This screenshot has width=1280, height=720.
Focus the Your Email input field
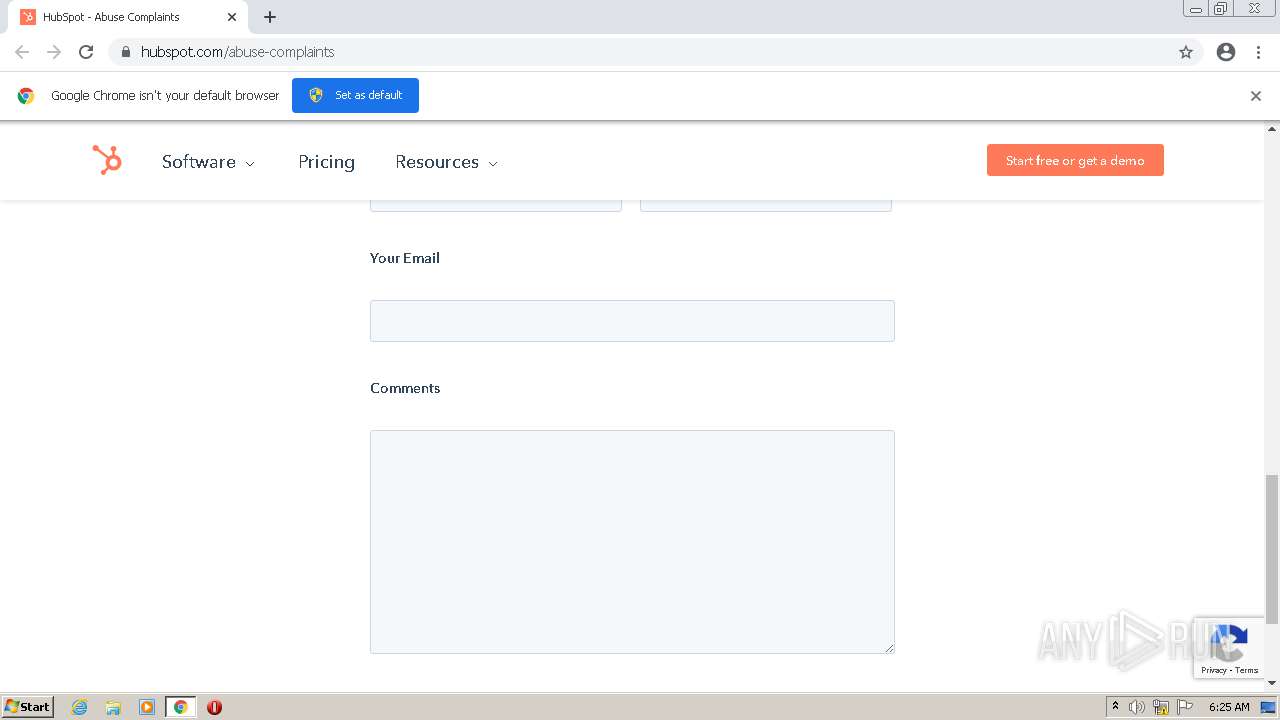632,321
